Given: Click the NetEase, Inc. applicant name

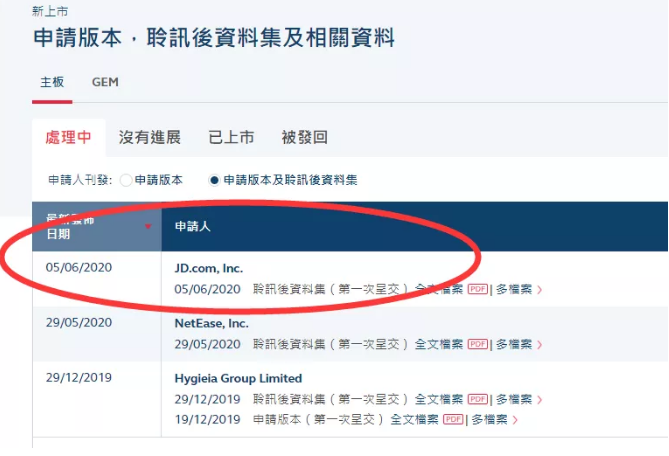Looking at the screenshot, I should click(212, 323).
